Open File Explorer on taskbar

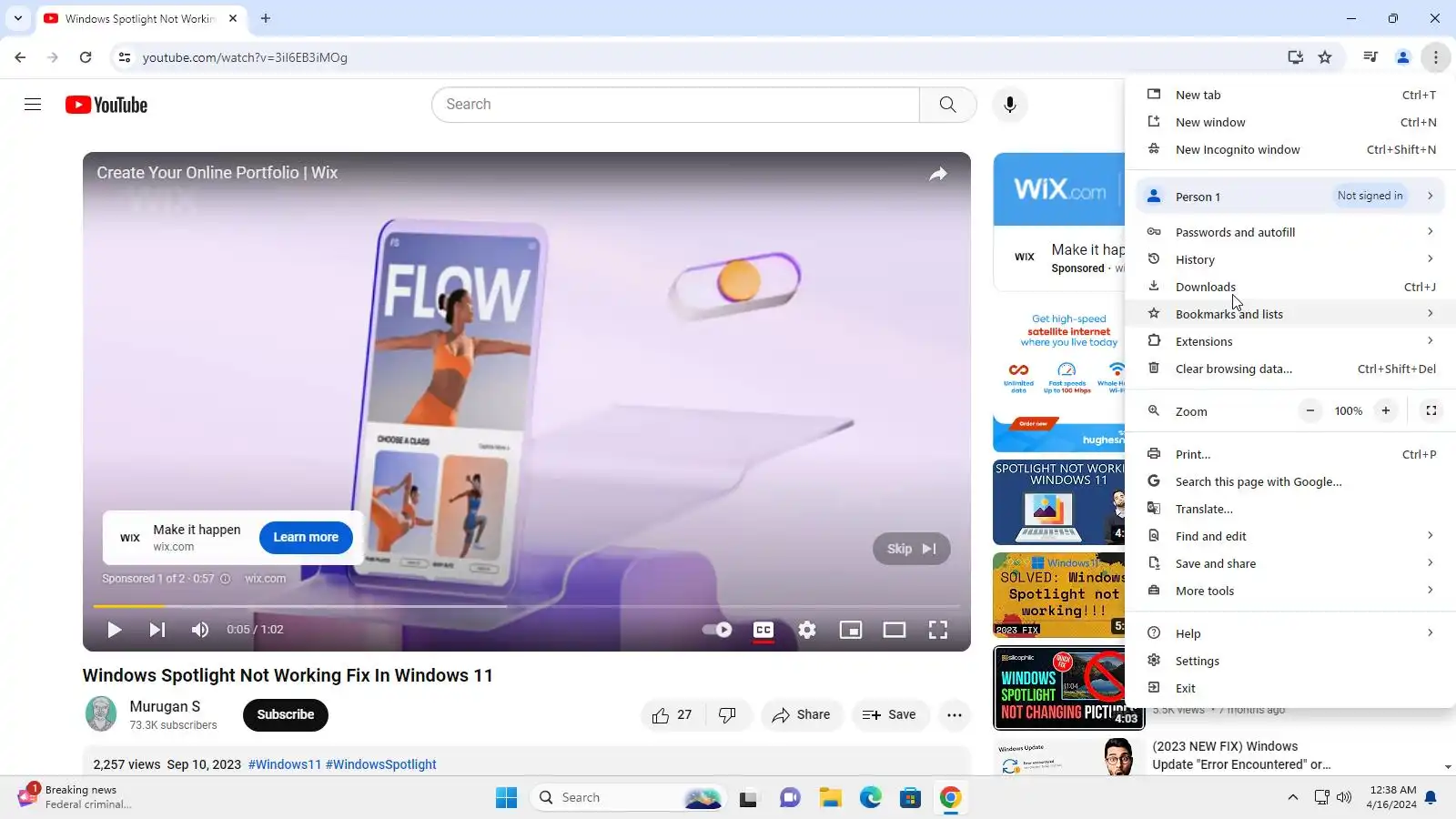point(830,798)
